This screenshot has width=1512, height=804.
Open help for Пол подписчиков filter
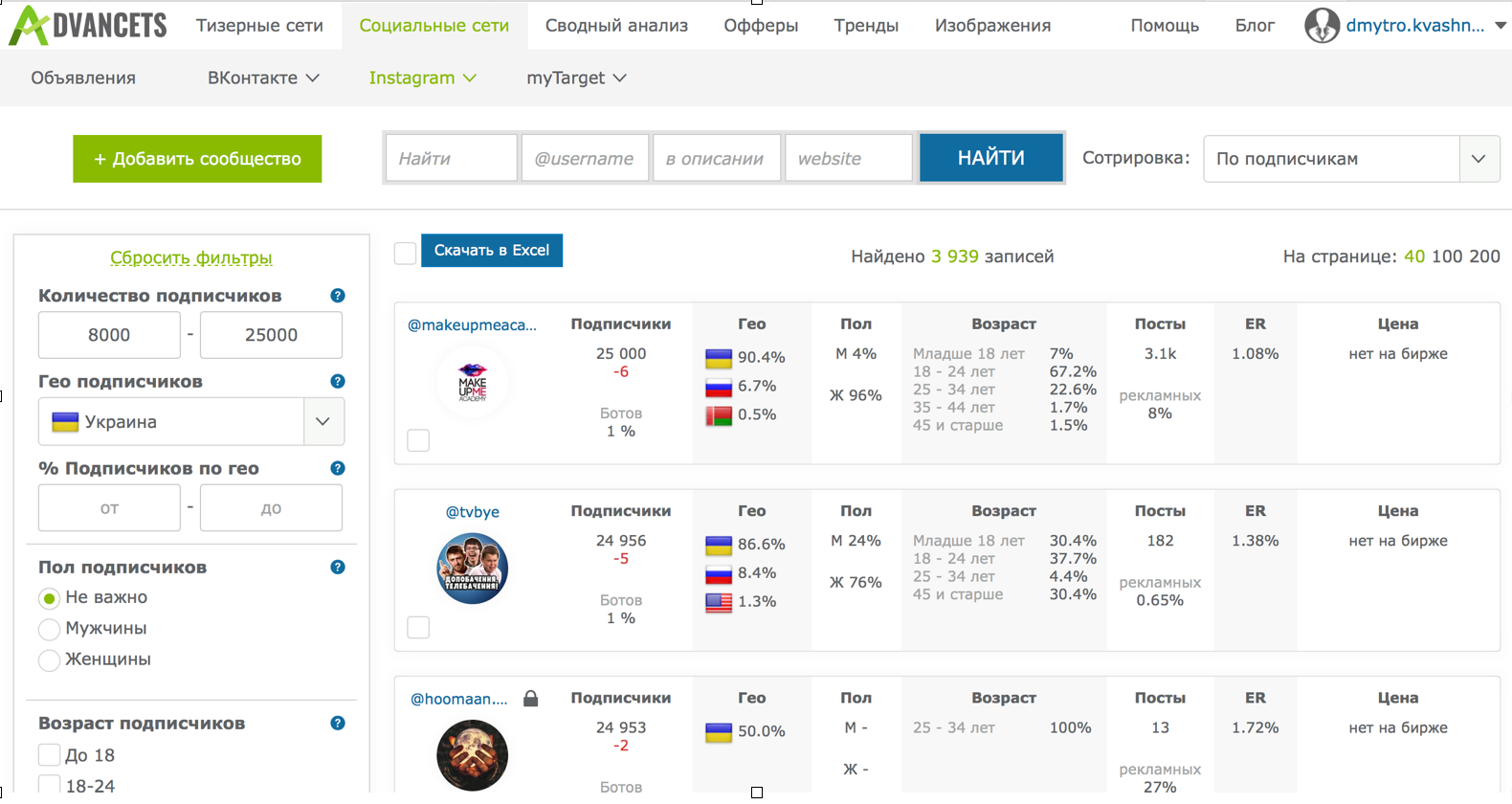[x=338, y=568]
